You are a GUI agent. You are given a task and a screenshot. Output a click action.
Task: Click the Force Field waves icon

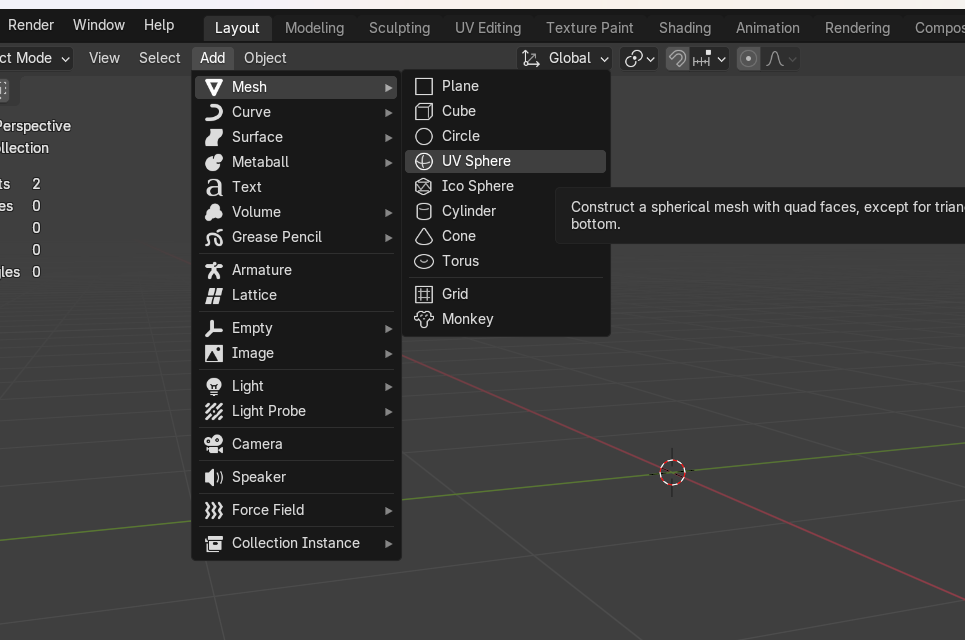(x=214, y=510)
